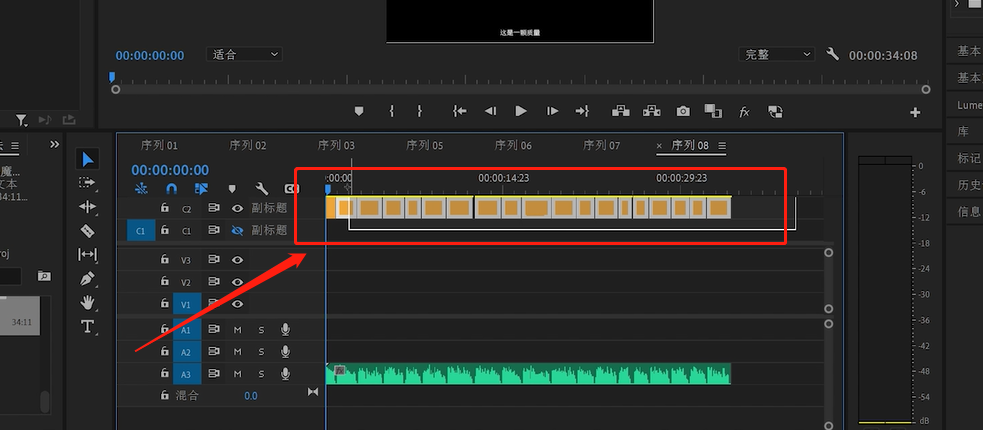
Task: Switch to 序列 06 tab
Action: click(513, 145)
